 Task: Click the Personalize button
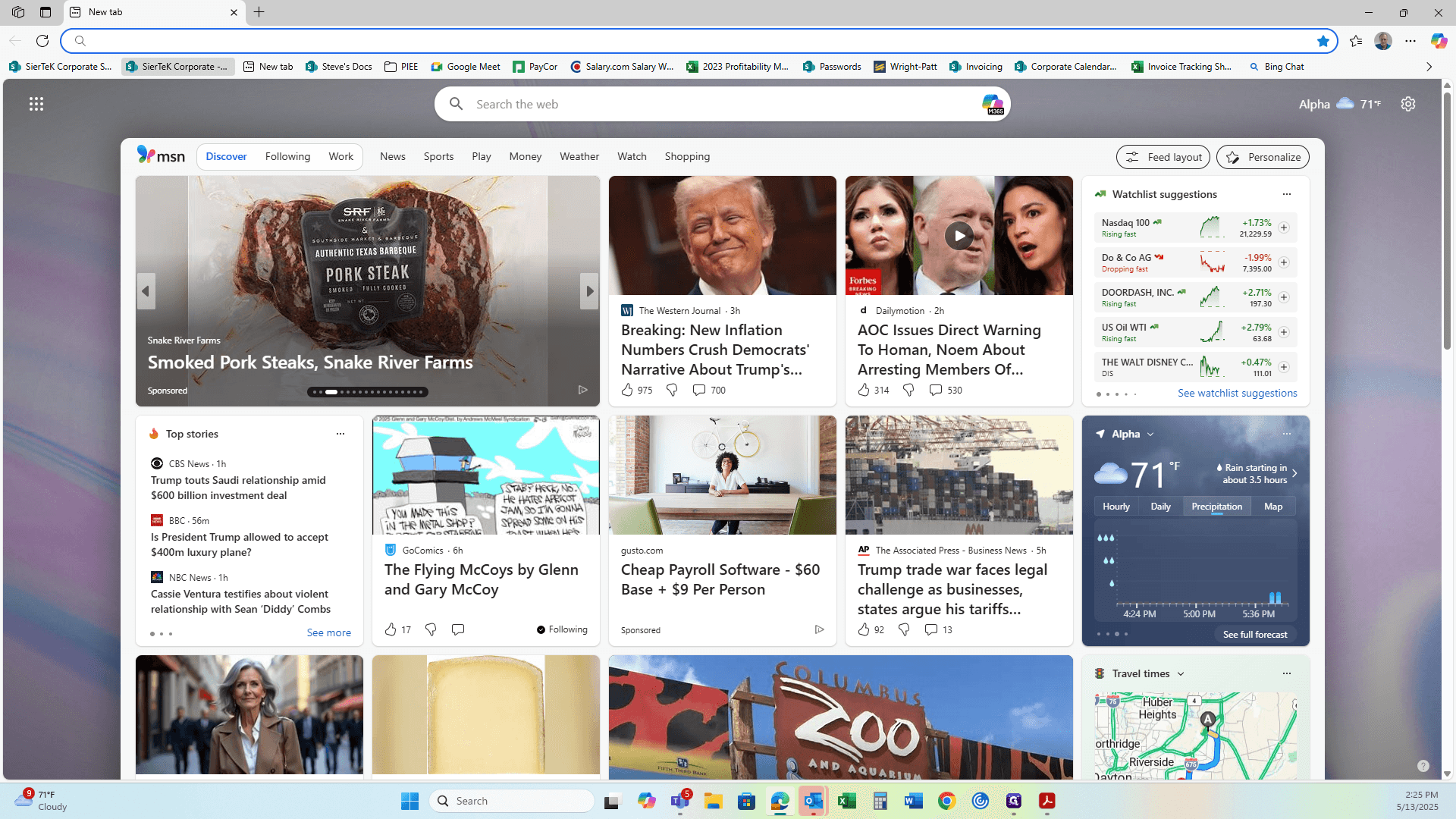pos(1263,157)
